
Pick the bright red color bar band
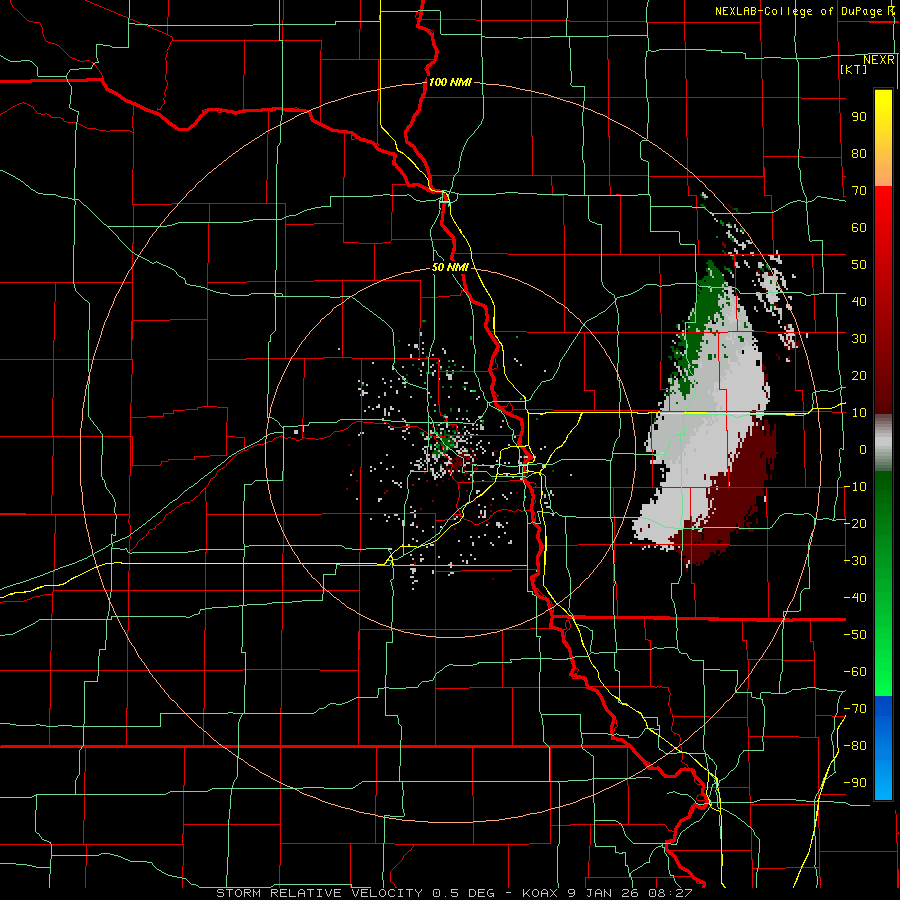click(x=883, y=210)
